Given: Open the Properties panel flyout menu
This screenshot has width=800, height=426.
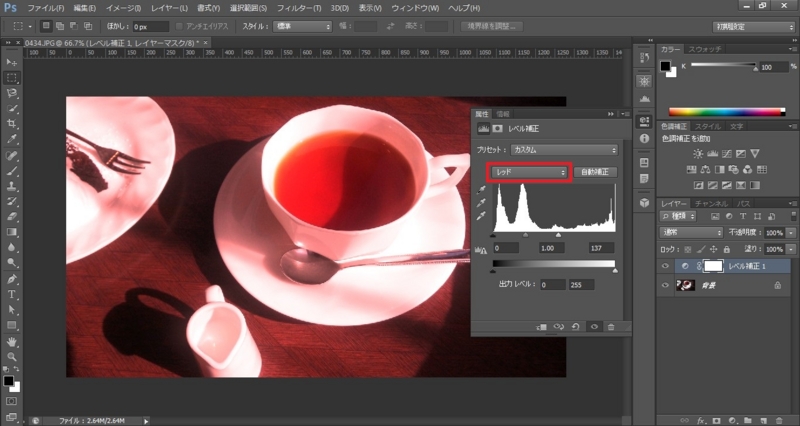Looking at the screenshot, I should (624, 114).
